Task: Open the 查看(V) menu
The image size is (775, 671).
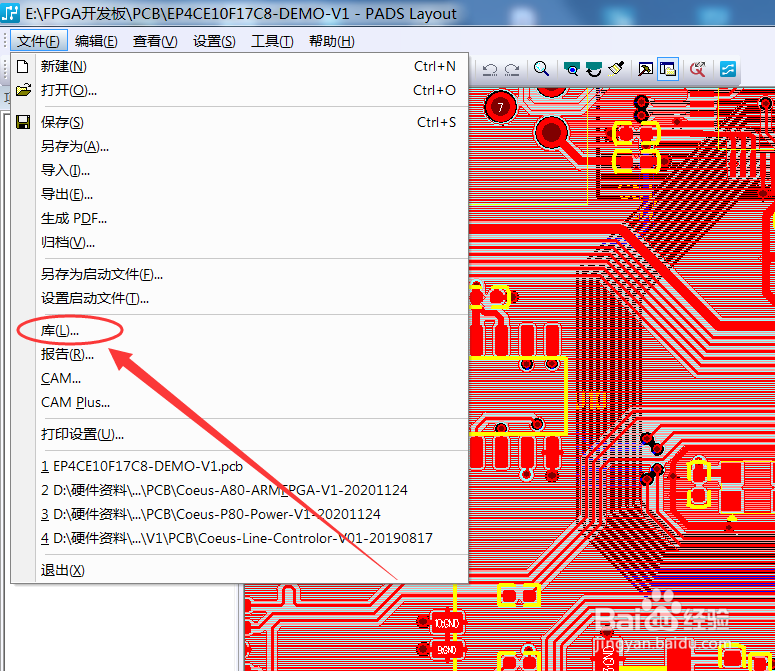Action: click(155, 41)
